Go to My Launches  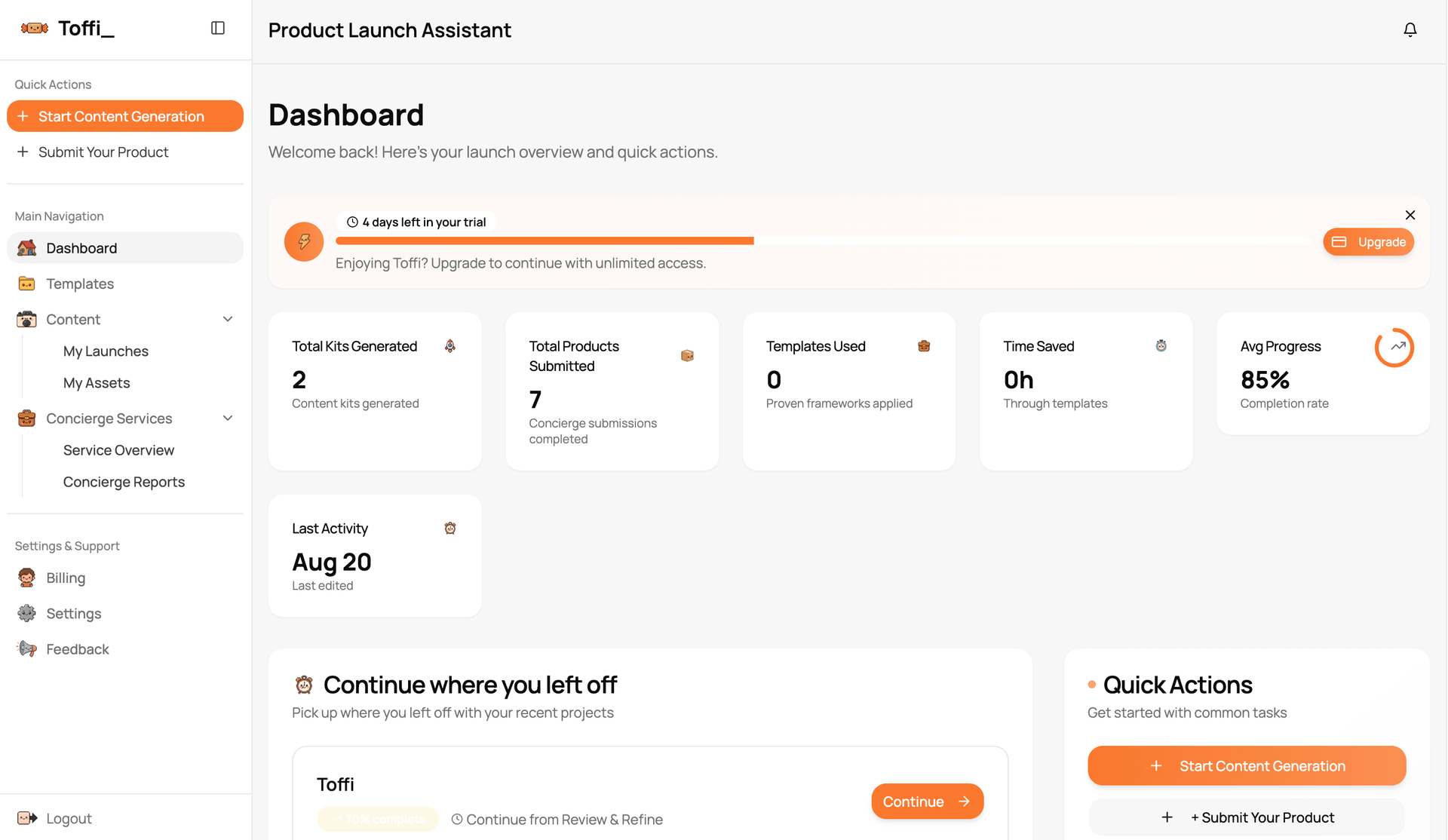click(x=106, y=351)
